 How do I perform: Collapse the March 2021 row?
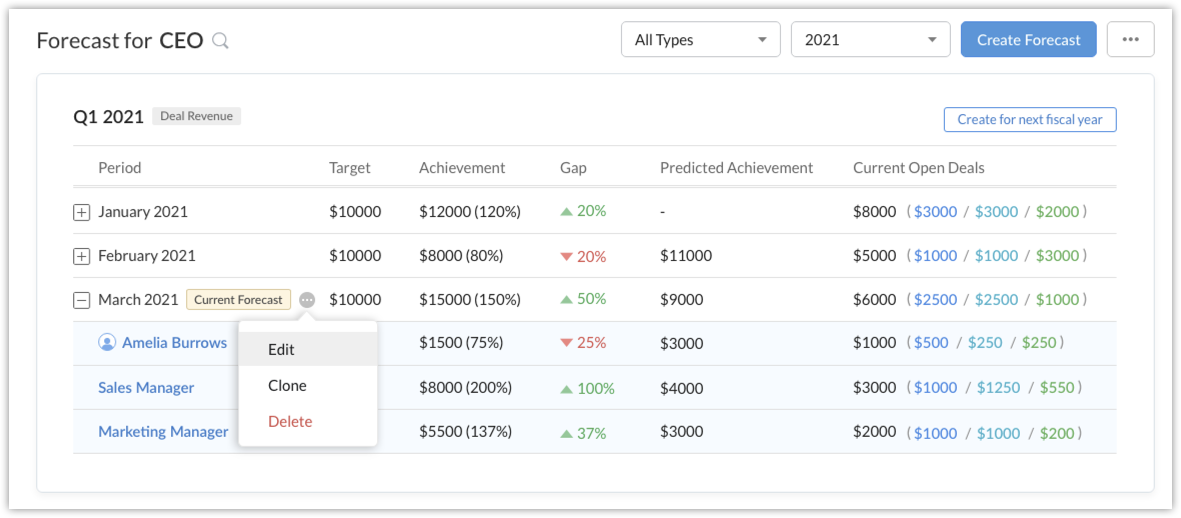82,300
